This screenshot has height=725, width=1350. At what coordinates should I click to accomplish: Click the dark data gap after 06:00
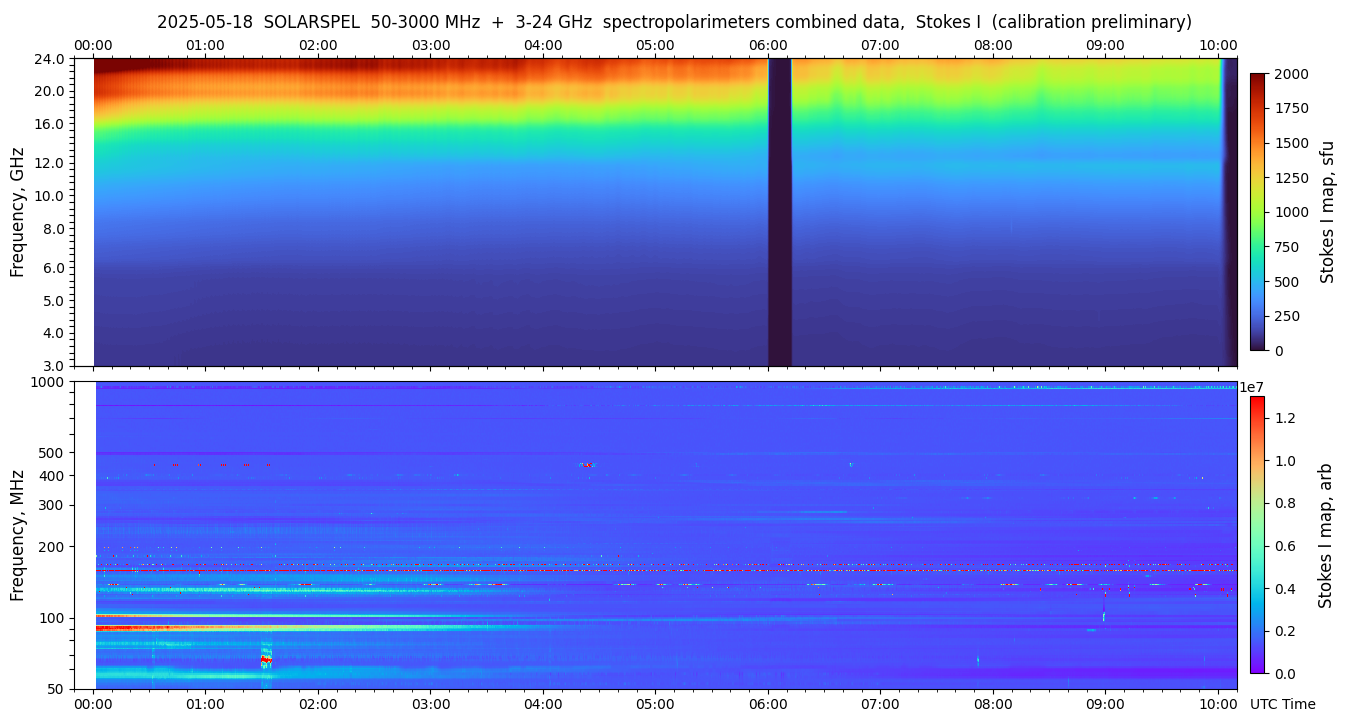pyautogui.click(x=779, y=212)
